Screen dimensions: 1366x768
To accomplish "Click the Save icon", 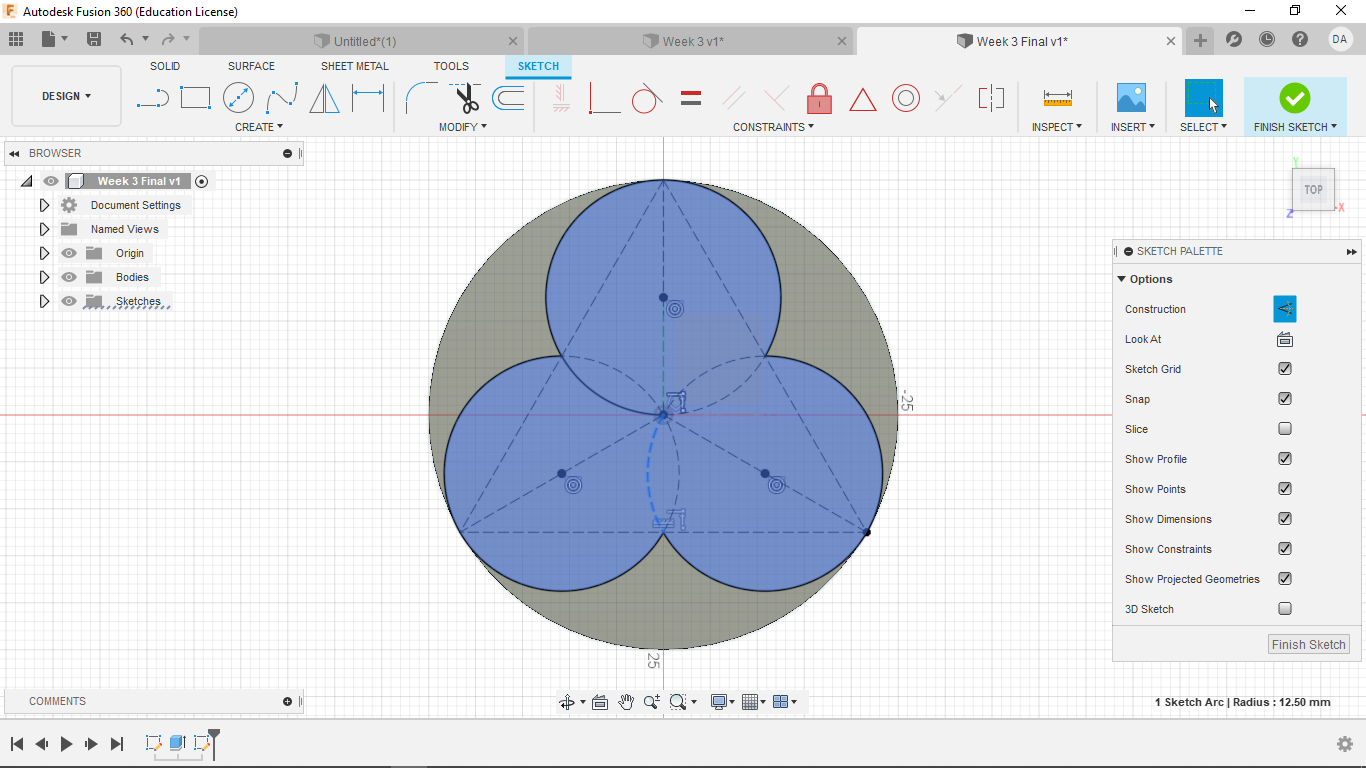I will pos(94,40).
